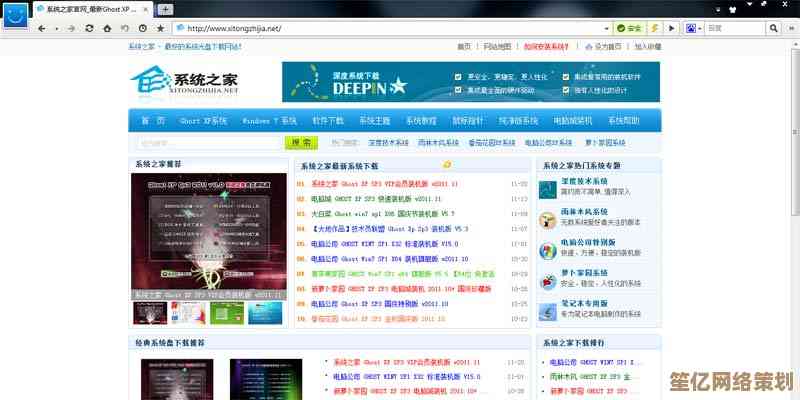Reload the page with the refresh icon
This screenshot has width=800, height=400.
[89, 29]
